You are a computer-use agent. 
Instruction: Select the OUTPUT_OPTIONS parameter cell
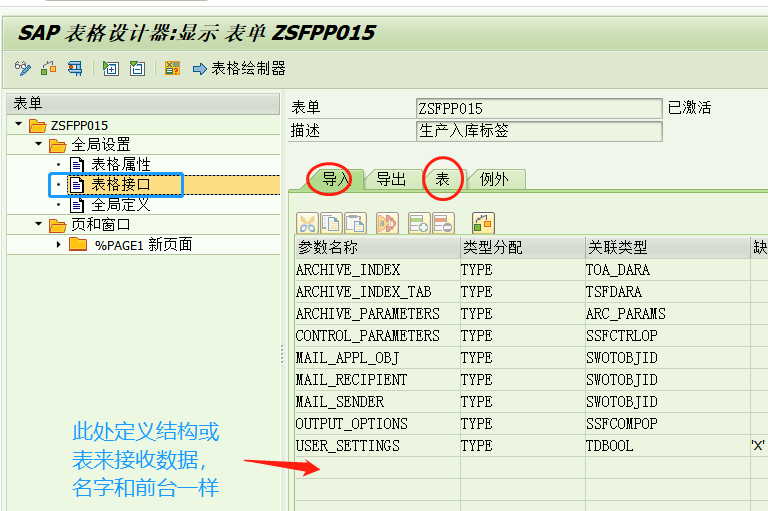(x=377, y=424)
